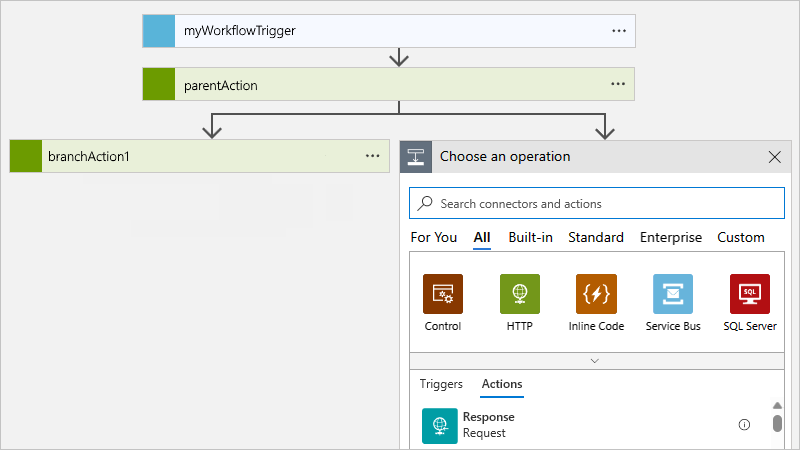
Task: Select the SQL Server connector icon
Action: pyautogui.click(x=750, y=294)
